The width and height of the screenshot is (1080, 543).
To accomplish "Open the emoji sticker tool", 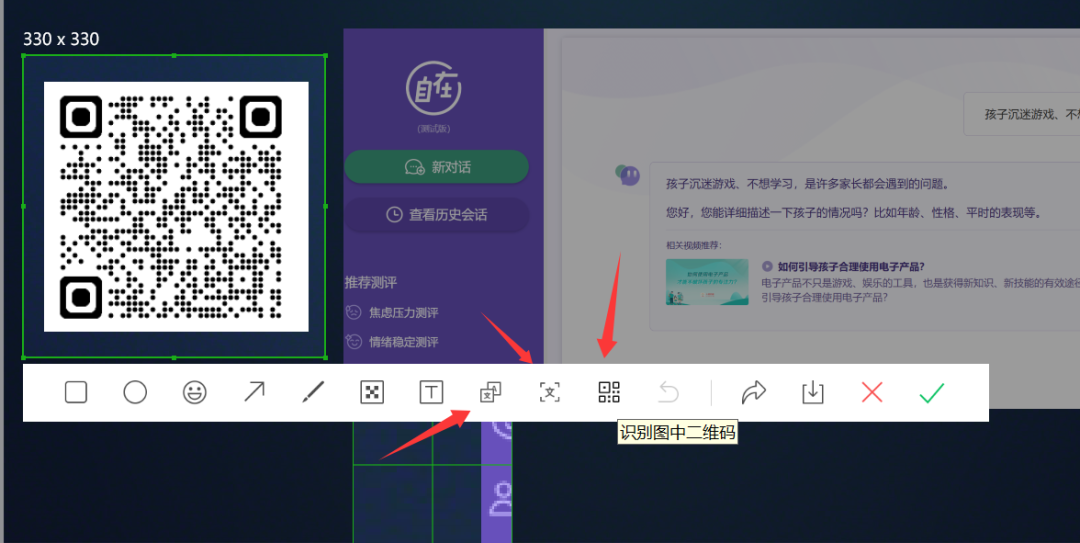I will [x=194, y=392].
